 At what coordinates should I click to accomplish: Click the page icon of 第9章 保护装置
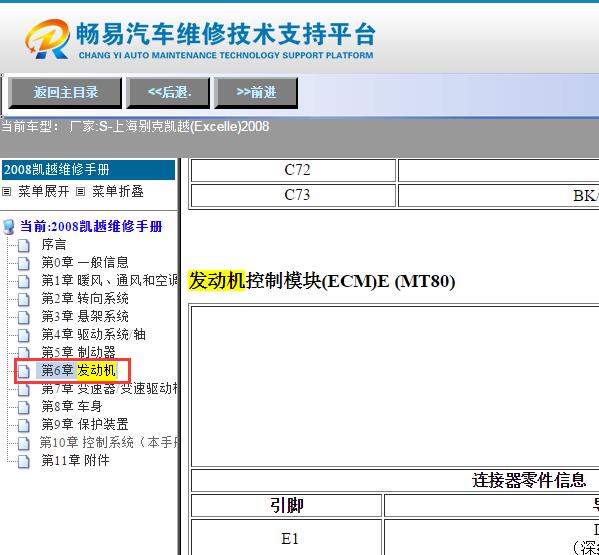click(x=24, y=425)
